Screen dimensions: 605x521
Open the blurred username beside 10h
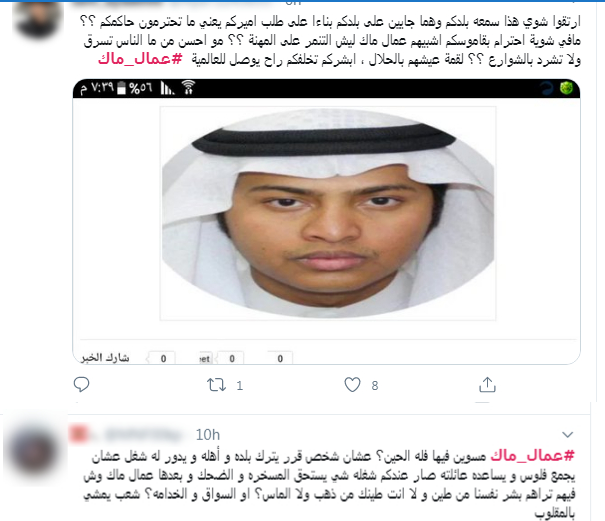point(127,435)
